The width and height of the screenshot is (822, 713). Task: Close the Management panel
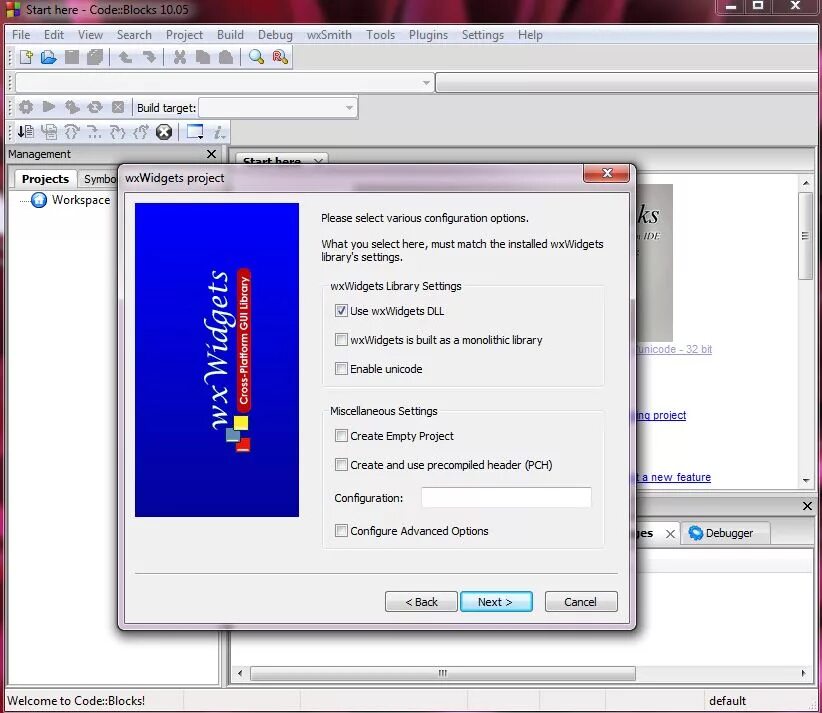point(211,154)
